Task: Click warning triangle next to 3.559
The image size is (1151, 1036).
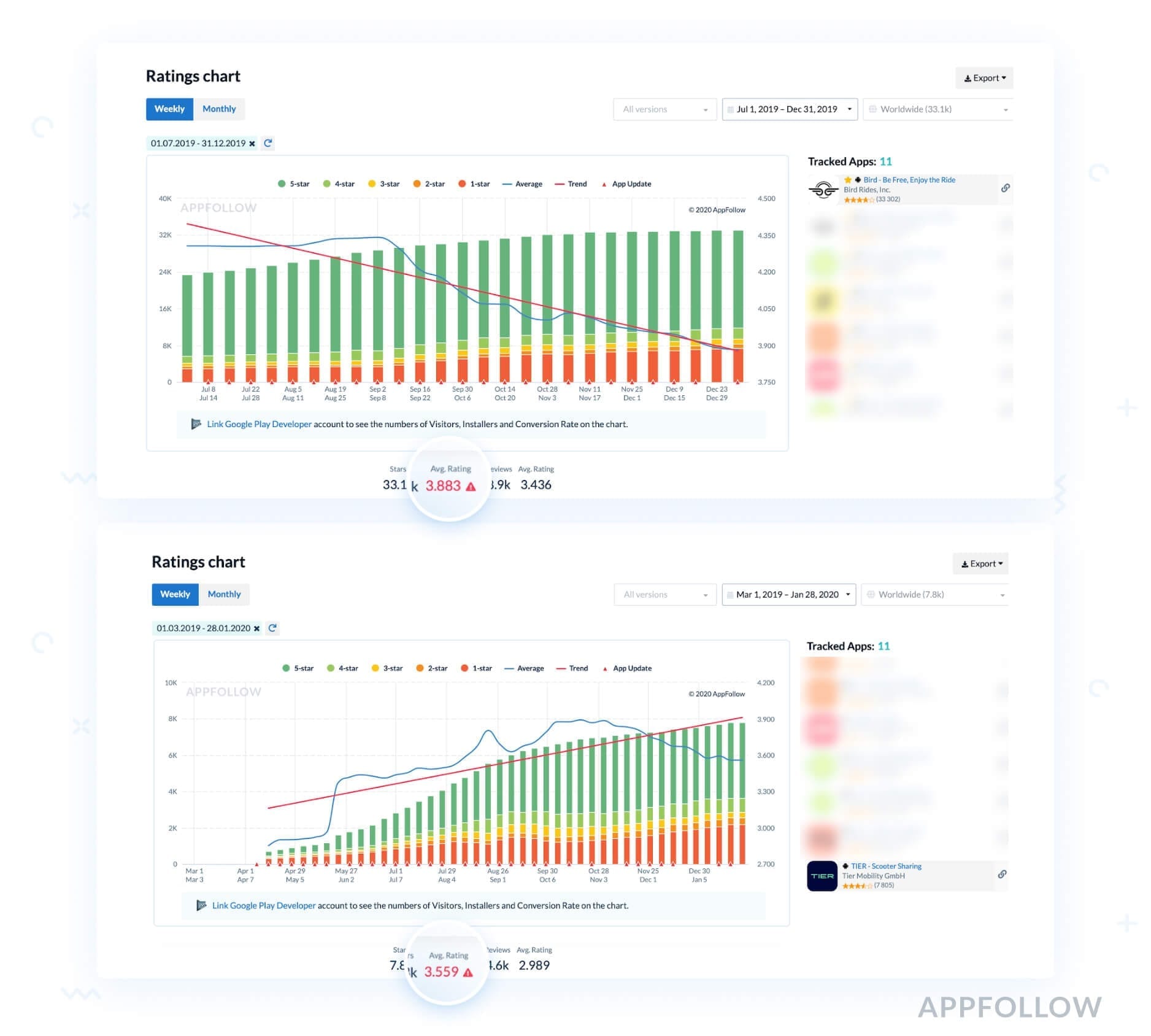Action: point(468,973)
